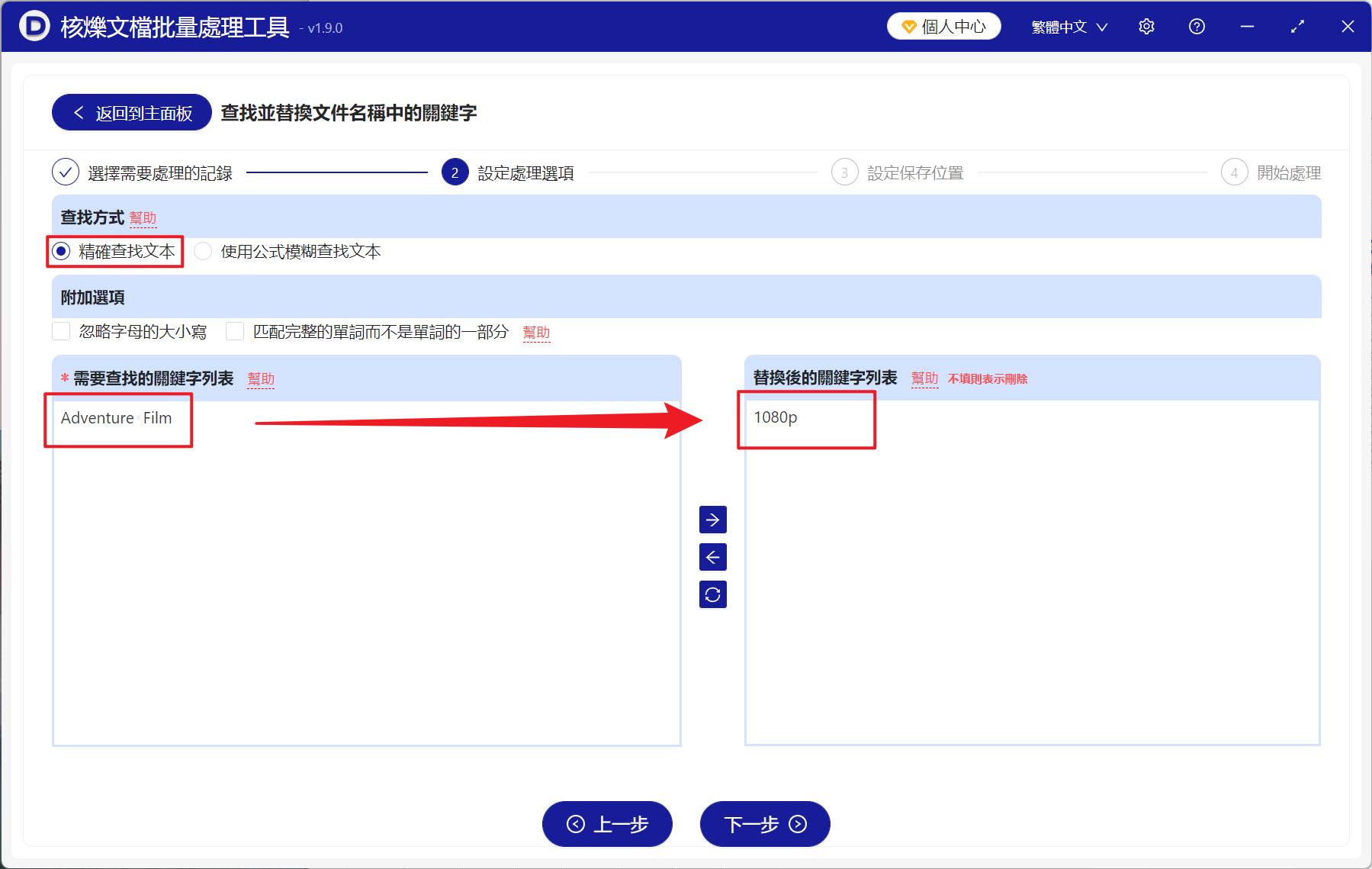1372x869 pixels.
Task: Open the application settings gear icon
Action: pos(1146,26)
